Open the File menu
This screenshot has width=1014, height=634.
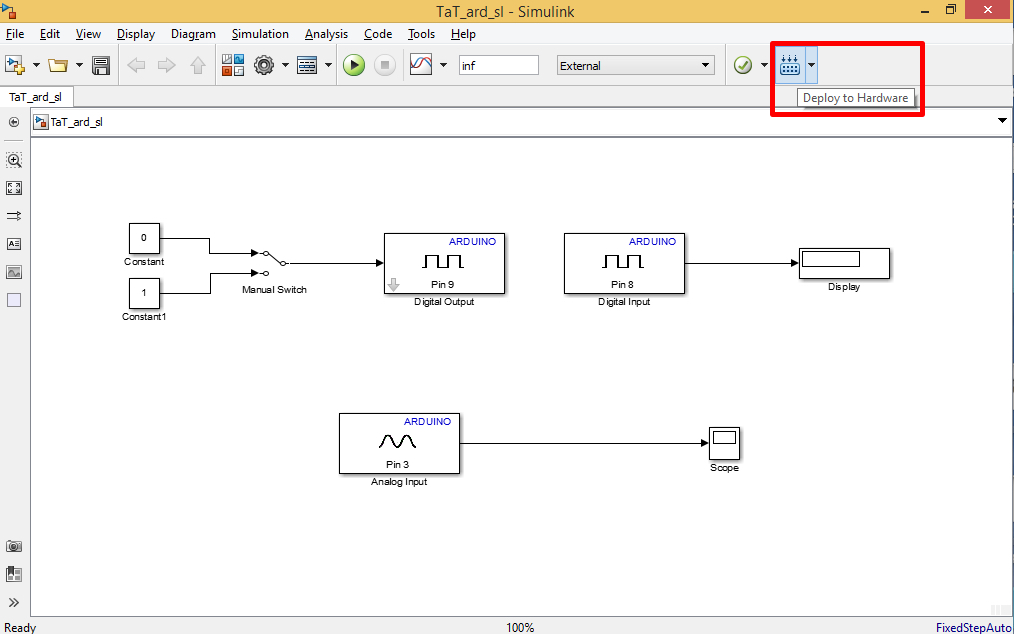(14, 34)
